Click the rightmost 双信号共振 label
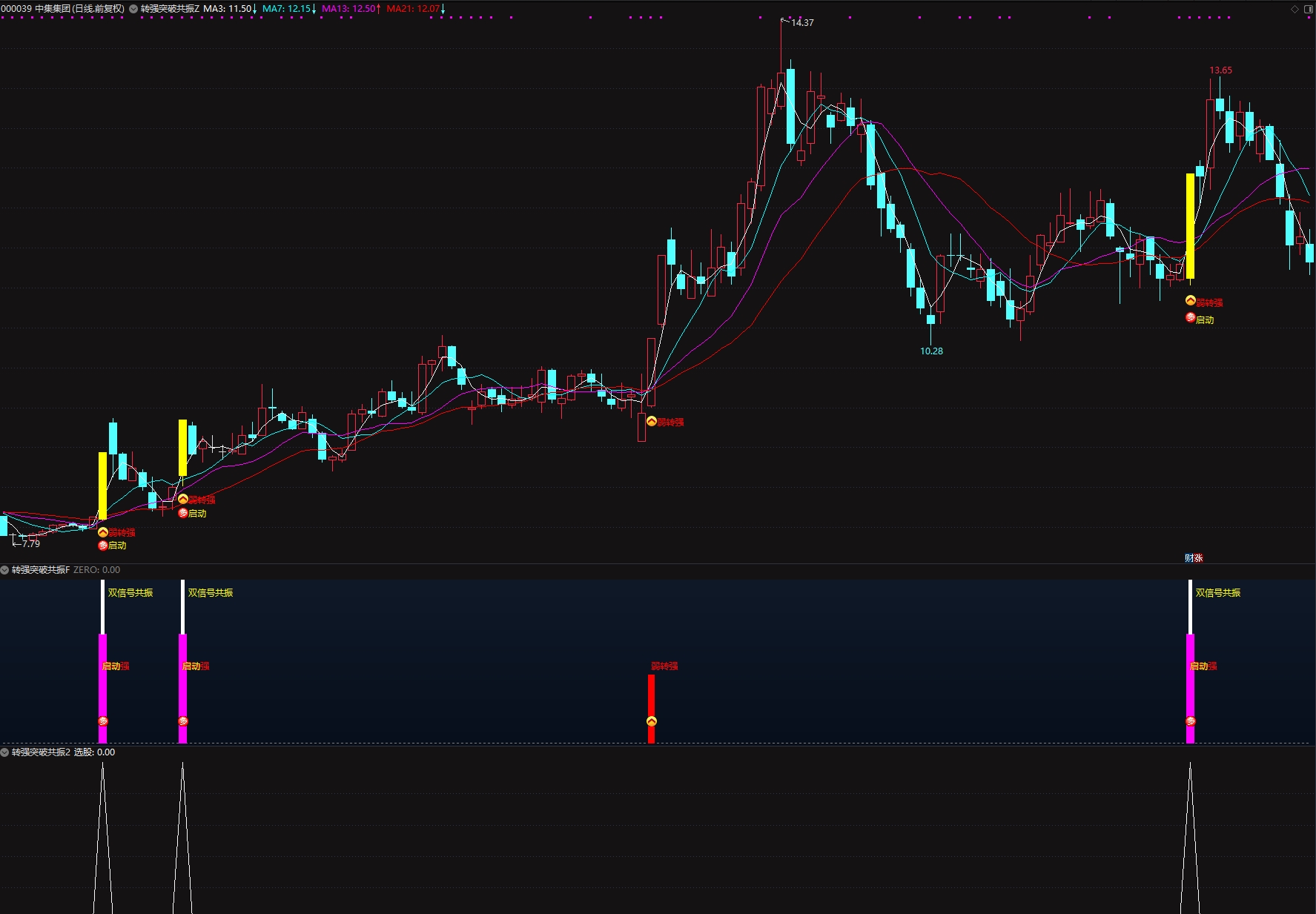 click(1218, 593)
